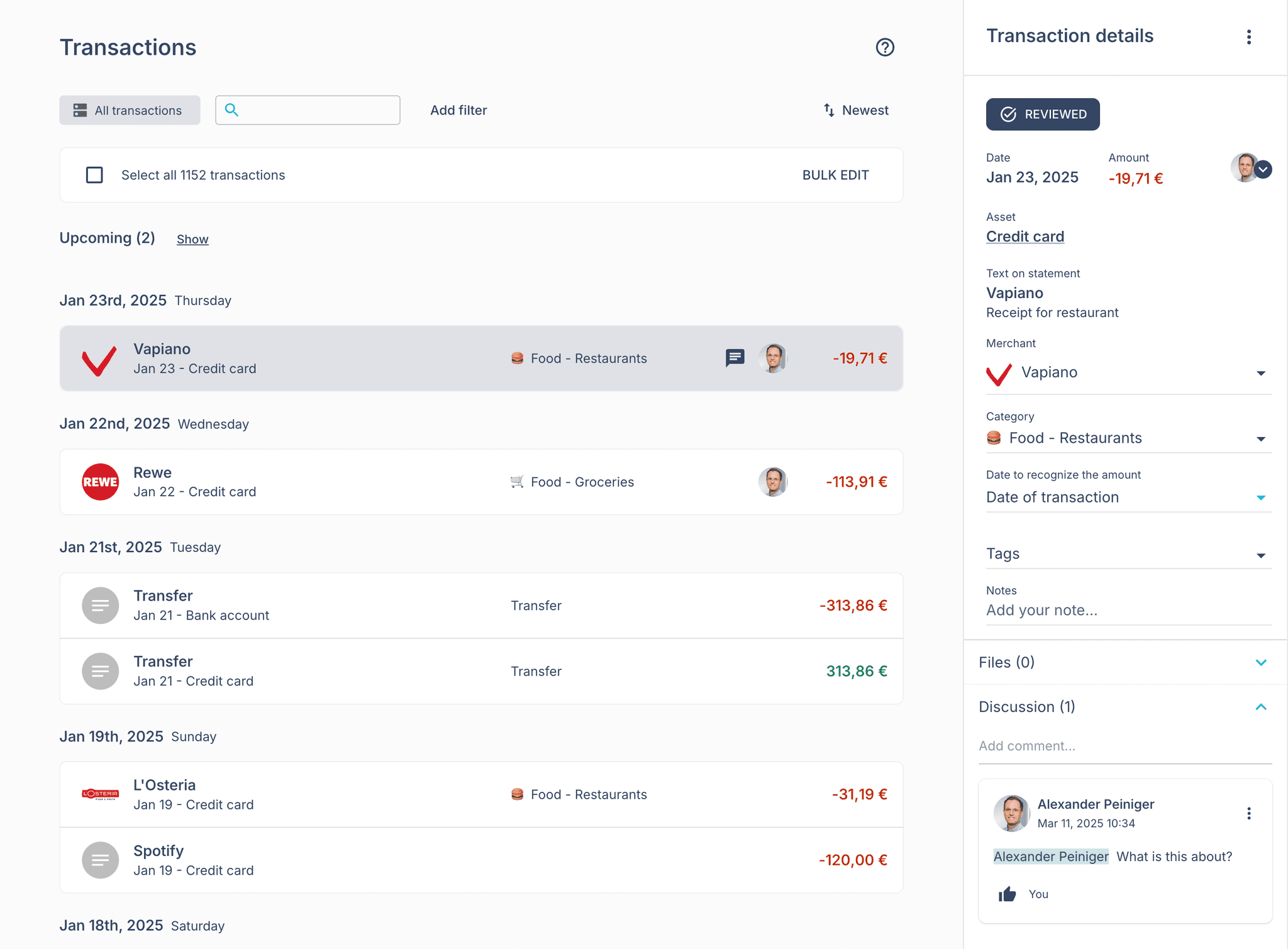Click the Credit card asset link
1288x949 pixels.
(1024, 236)
